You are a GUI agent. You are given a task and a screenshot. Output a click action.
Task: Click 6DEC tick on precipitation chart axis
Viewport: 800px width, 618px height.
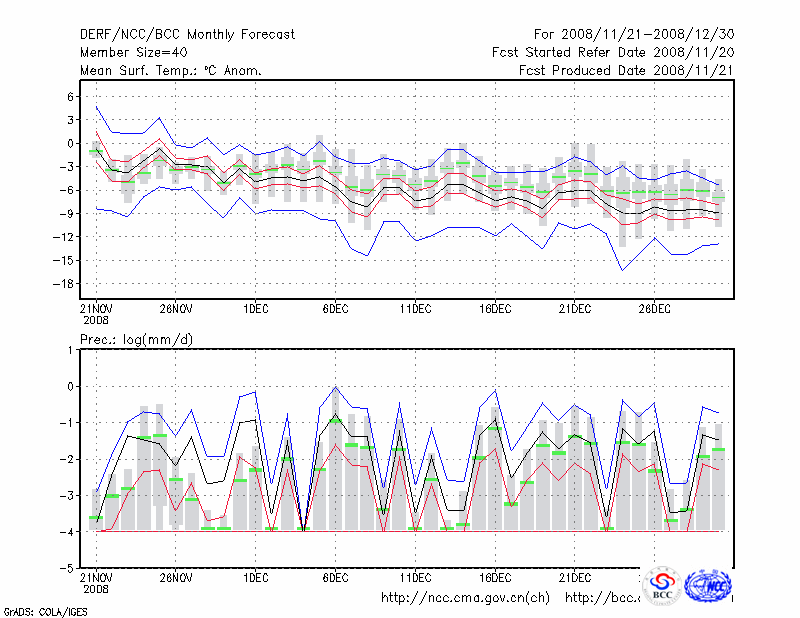[x=335, y=578]
